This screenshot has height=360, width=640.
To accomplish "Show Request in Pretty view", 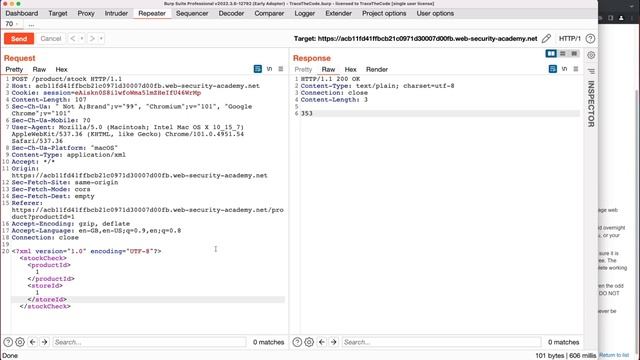I will click(14, 69).
